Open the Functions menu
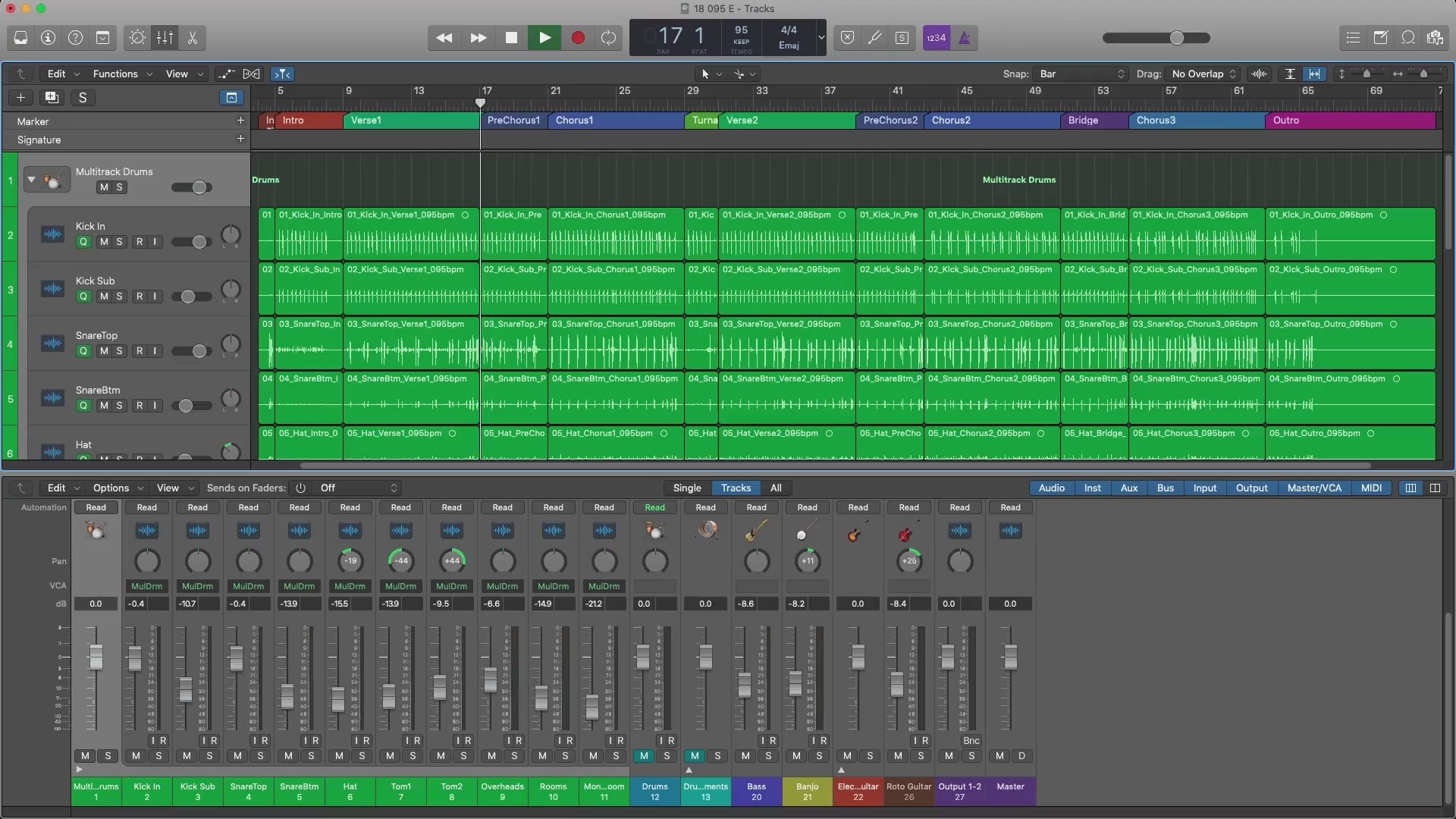Image resolution: width=1456 pixels, height=819 pixels. pyautogui.click(x=121, y=74)
